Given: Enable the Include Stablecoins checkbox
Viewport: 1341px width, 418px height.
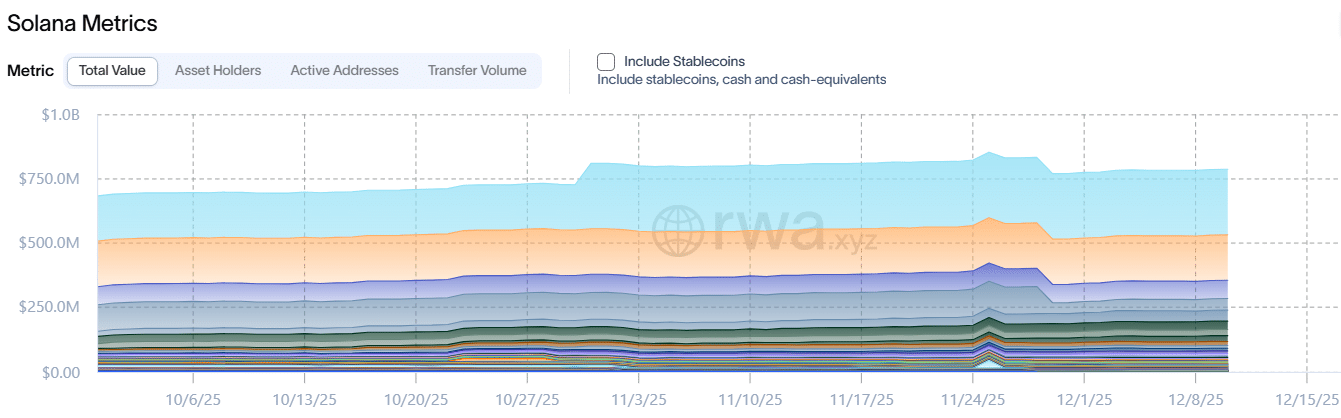Looking at the screenshot, I should tap(606, 62).
